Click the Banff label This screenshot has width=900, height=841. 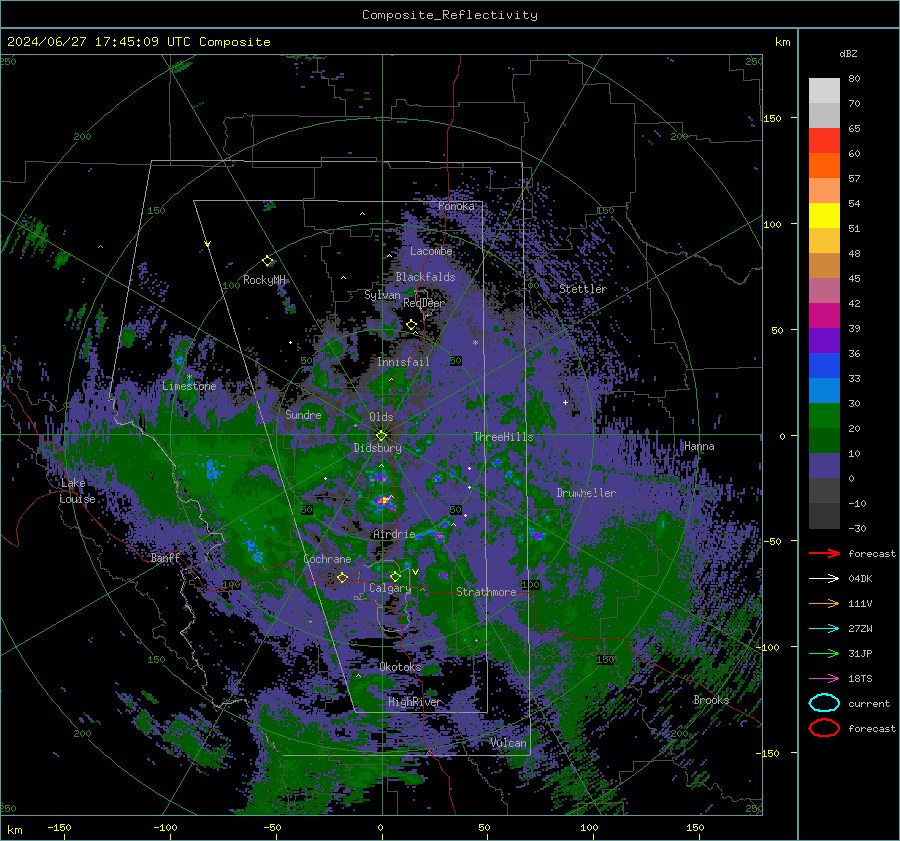(x=165, y=558)
